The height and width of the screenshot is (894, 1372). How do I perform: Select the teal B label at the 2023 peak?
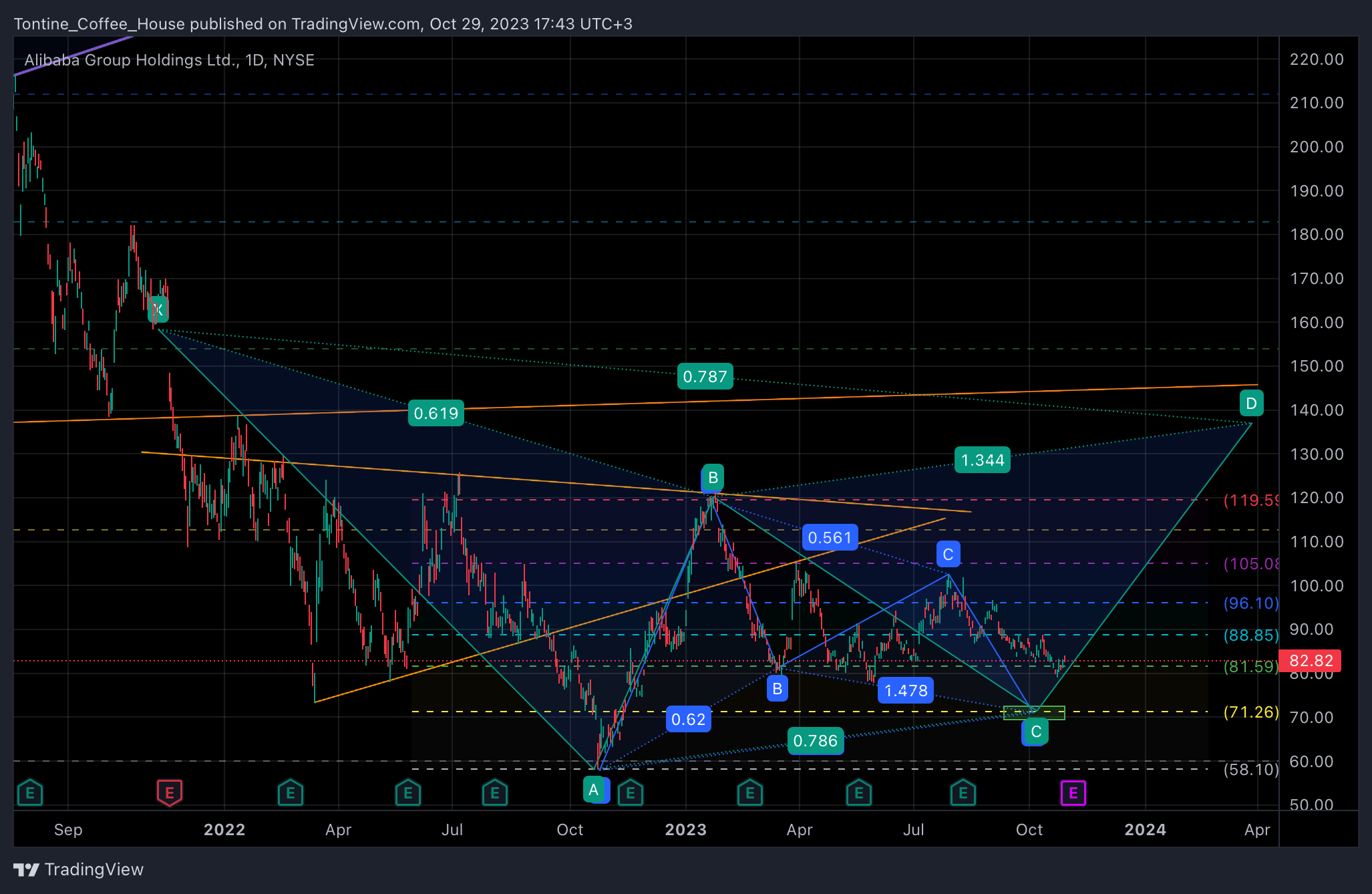tap(713, 478)
